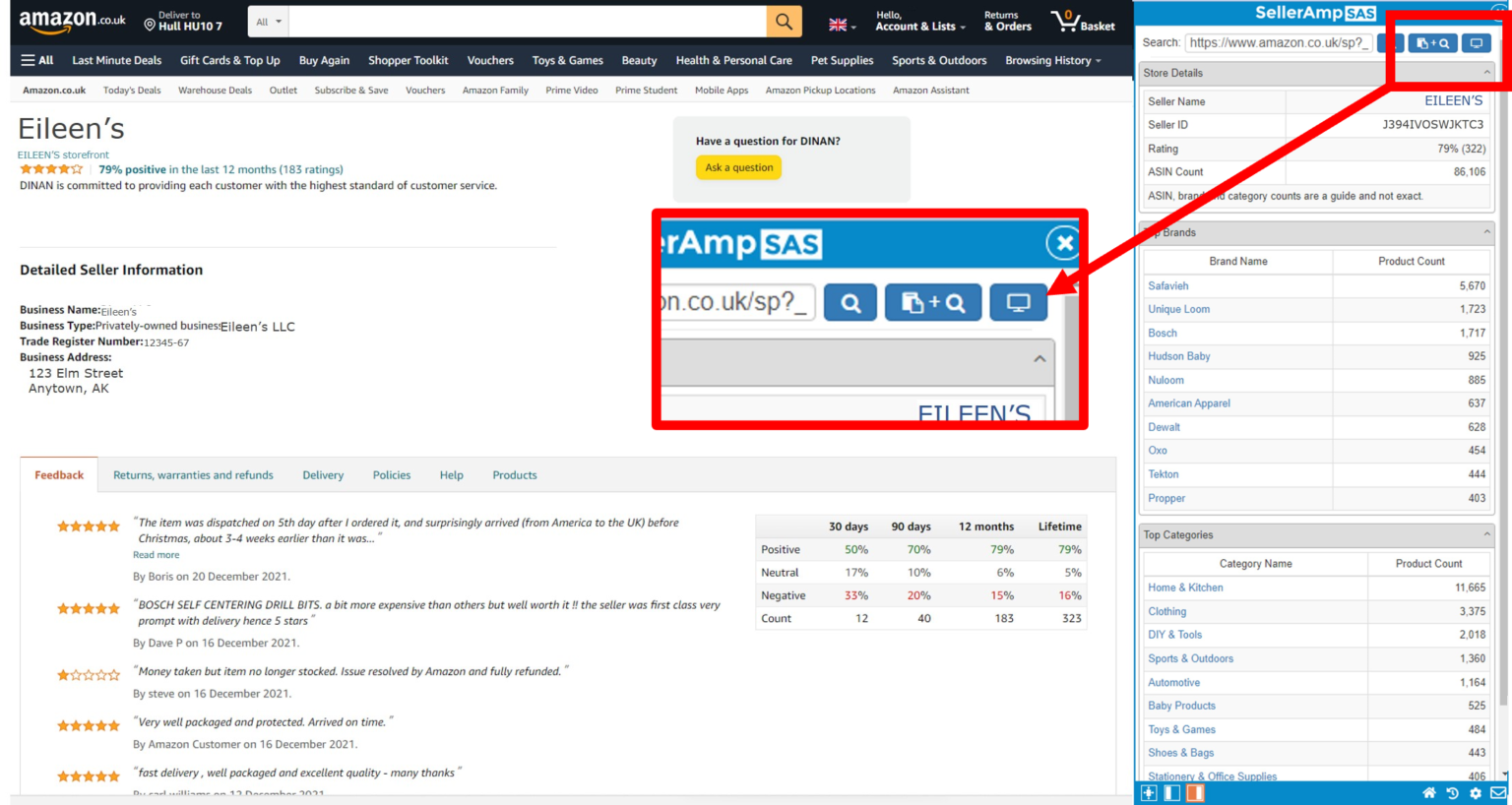Screen dimensions: 1512x805
Task: Open the Hudson Baby brand link
Action: 1178,356
